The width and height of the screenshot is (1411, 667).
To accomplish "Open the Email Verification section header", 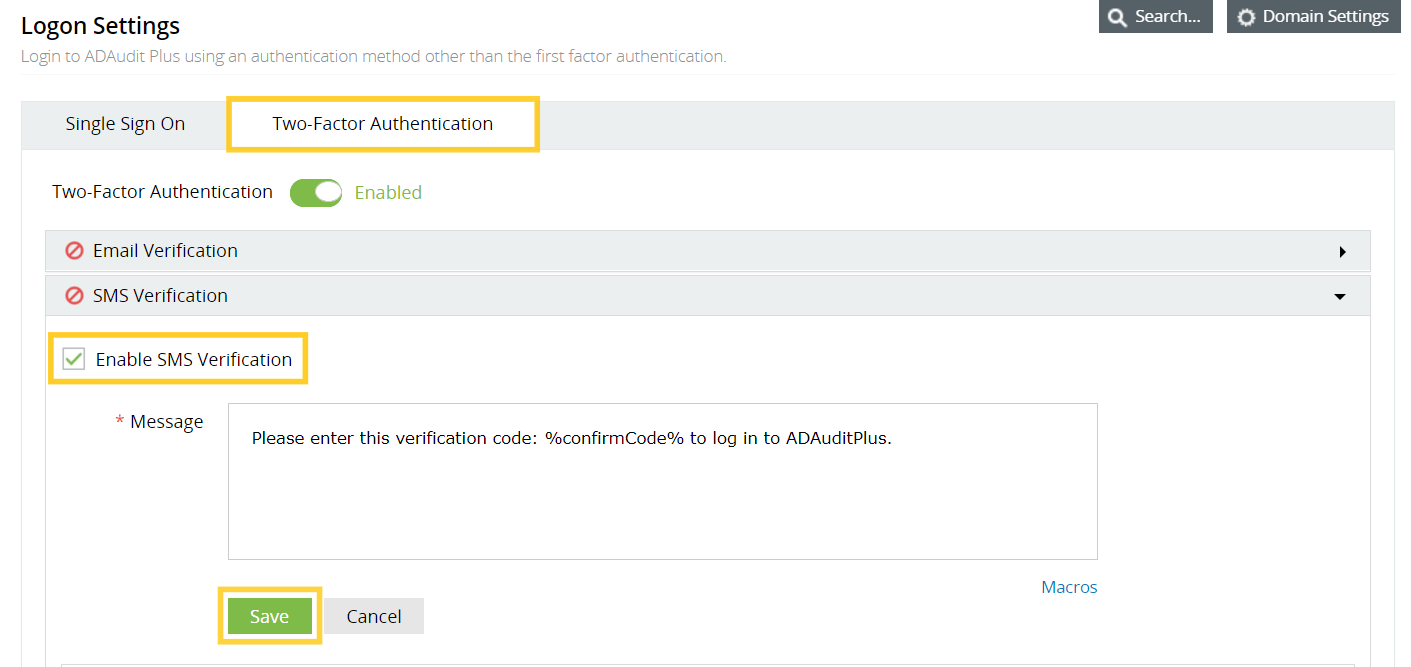I will tap(165, 251).
